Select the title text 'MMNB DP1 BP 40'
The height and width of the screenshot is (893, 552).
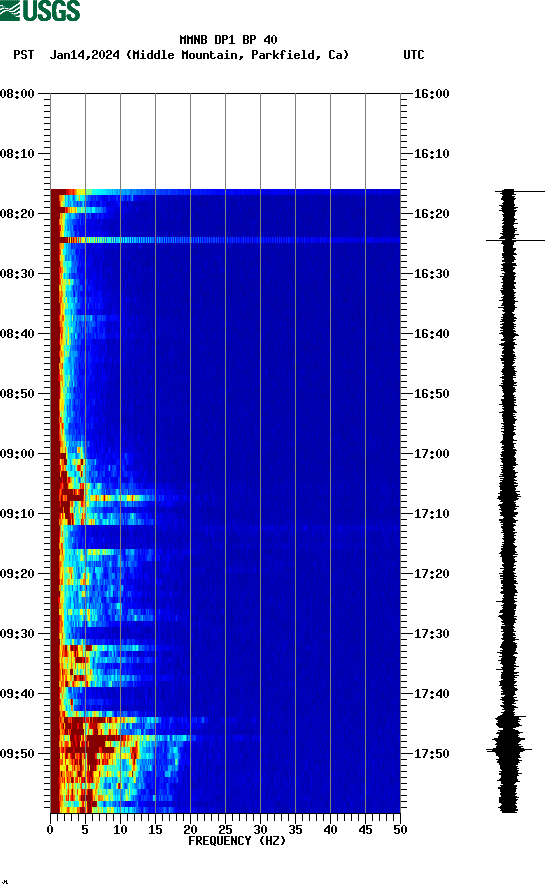tap(228, 40)
